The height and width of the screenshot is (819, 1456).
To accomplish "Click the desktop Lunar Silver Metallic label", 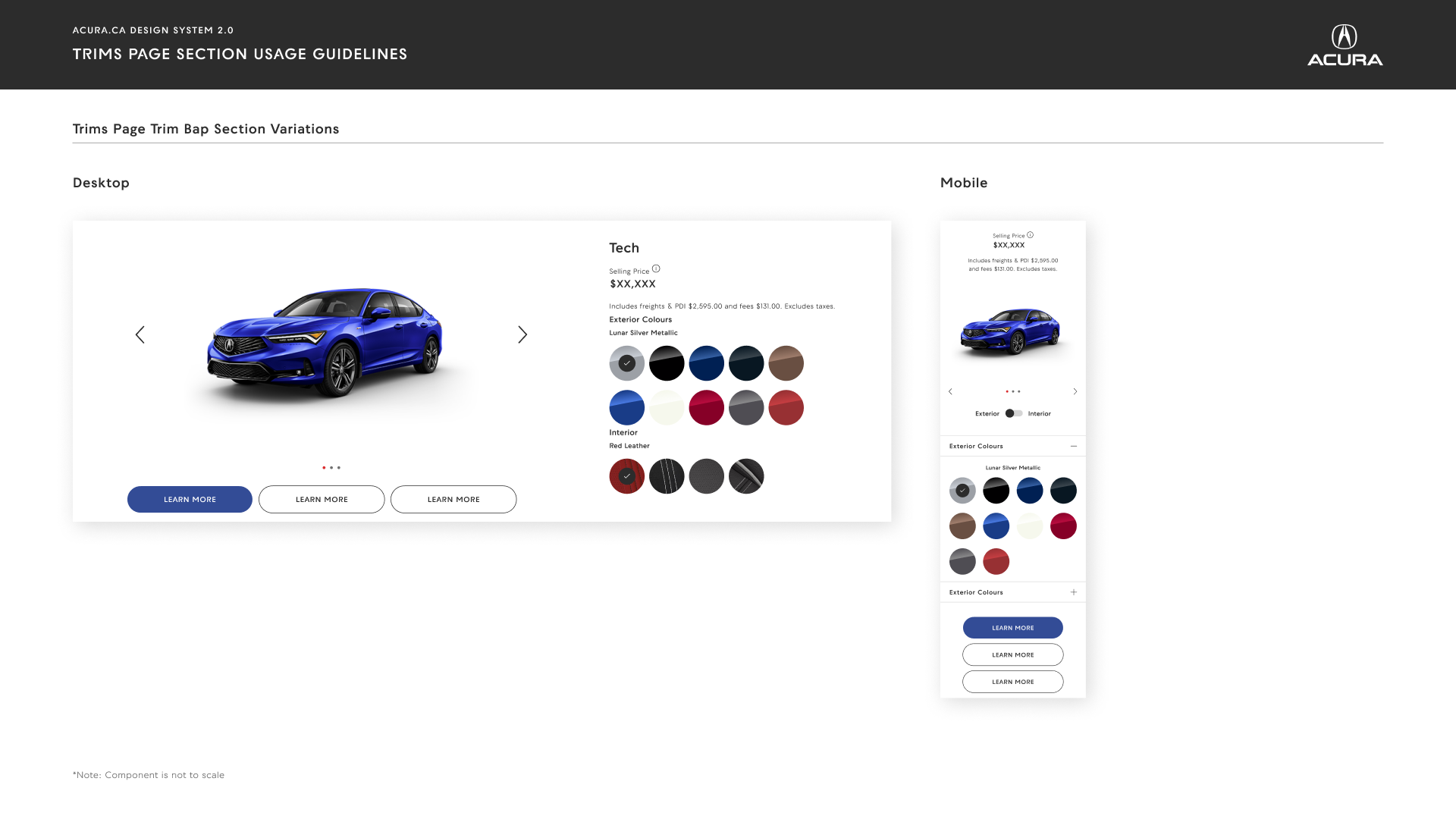I will point(643,333).
